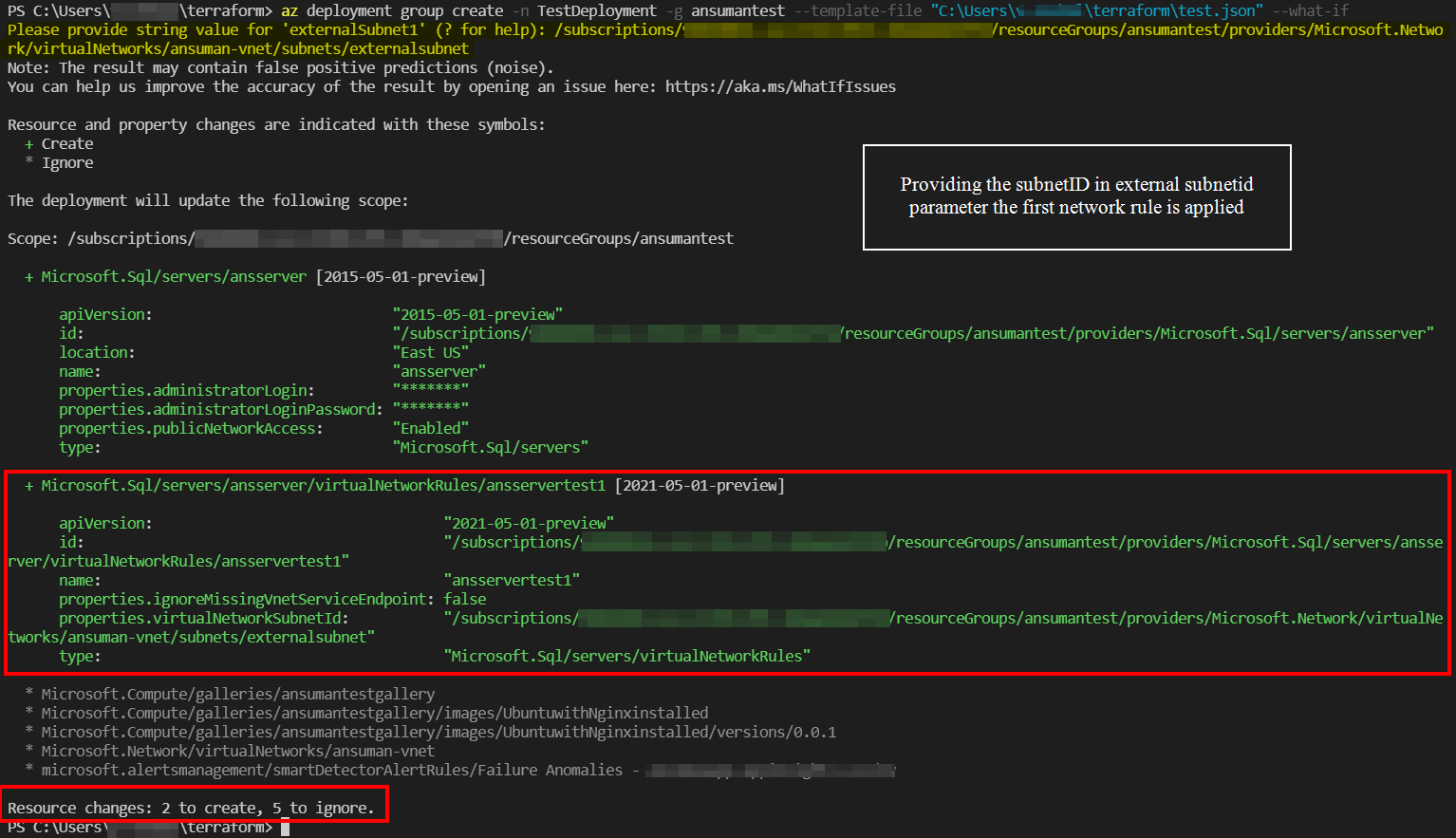The image size is (1456, 838).
Task: Click the 'TestDeployment' deployment name argument
Action: click(597, 10)
